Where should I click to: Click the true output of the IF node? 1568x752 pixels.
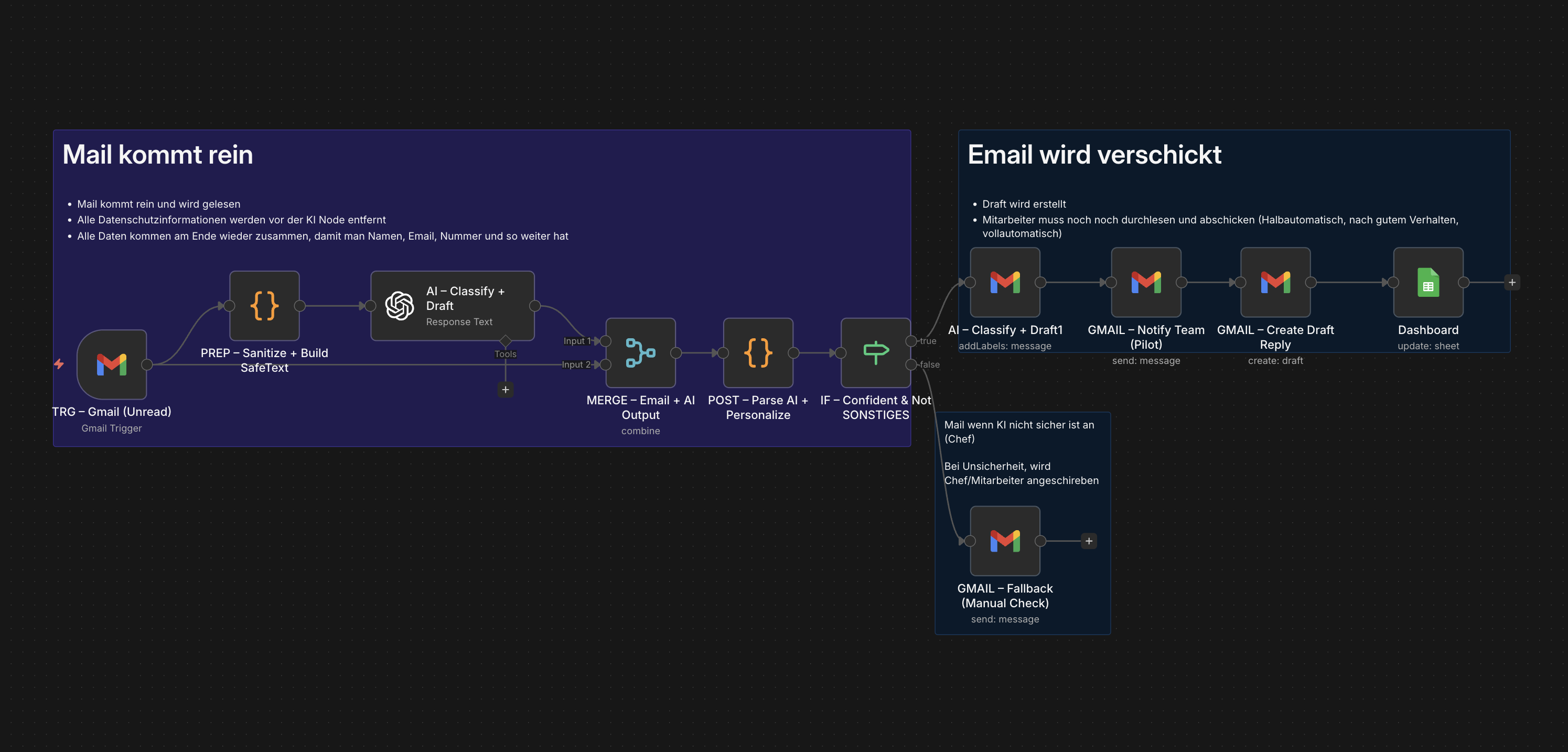(911, 341)
